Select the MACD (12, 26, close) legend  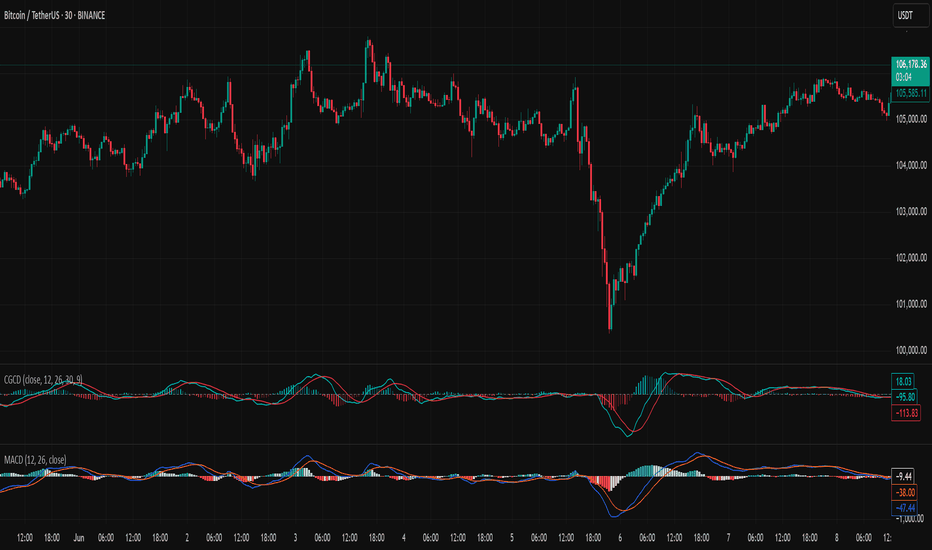tap(35, 460)
